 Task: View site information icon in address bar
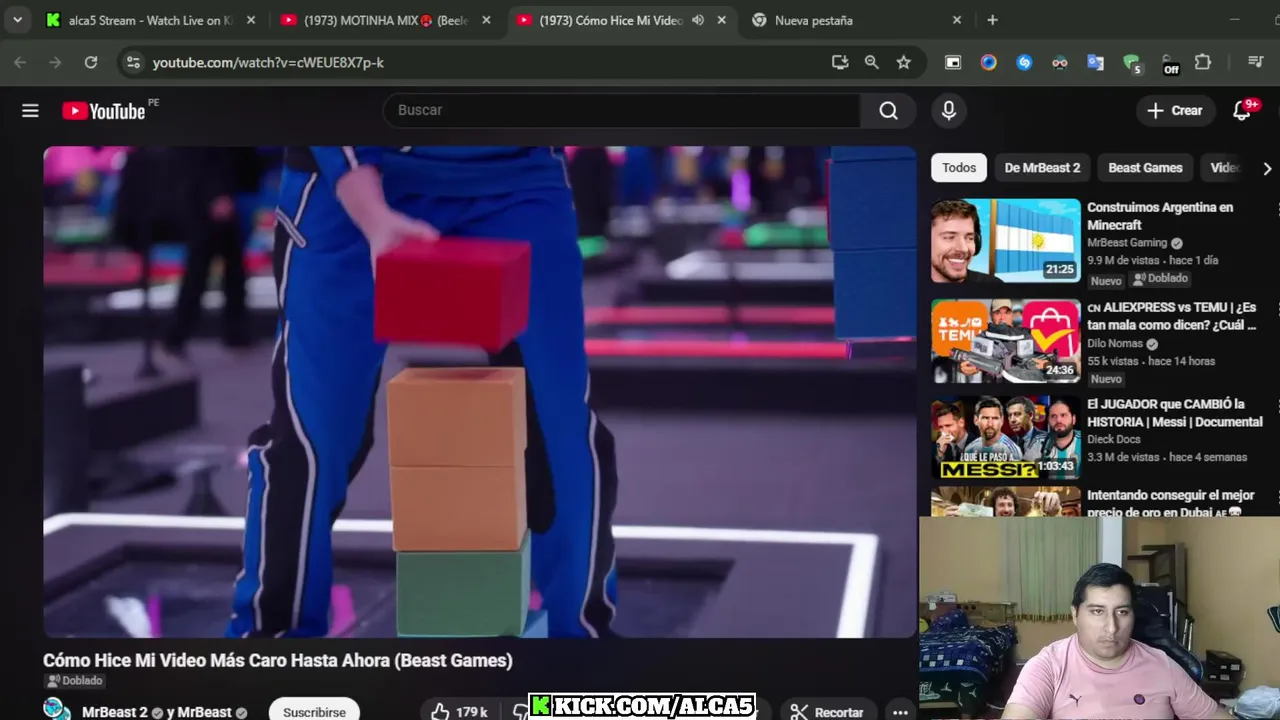point(132,62)
